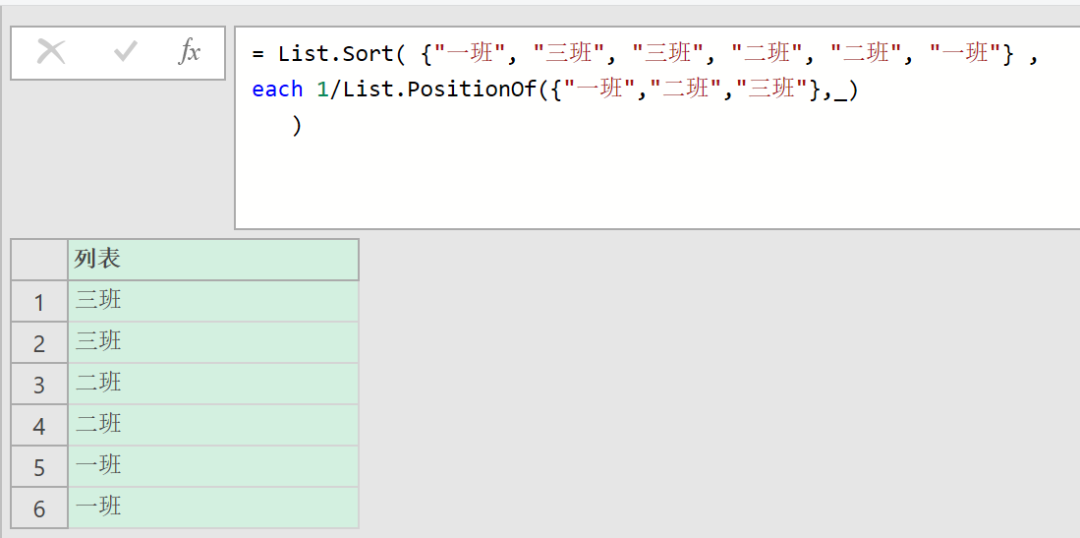Click row number 5 header
1080x538 pixels.
point(39,467)
